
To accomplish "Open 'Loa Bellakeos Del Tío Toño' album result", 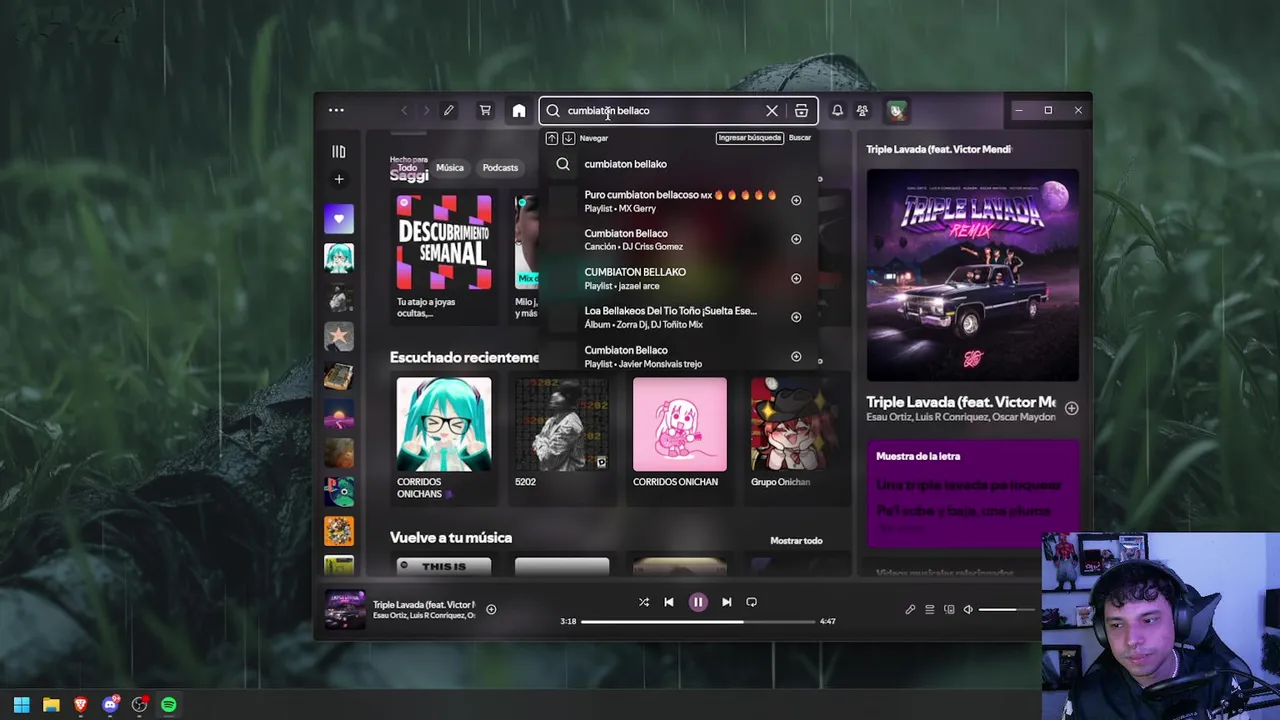I will 680,317.
